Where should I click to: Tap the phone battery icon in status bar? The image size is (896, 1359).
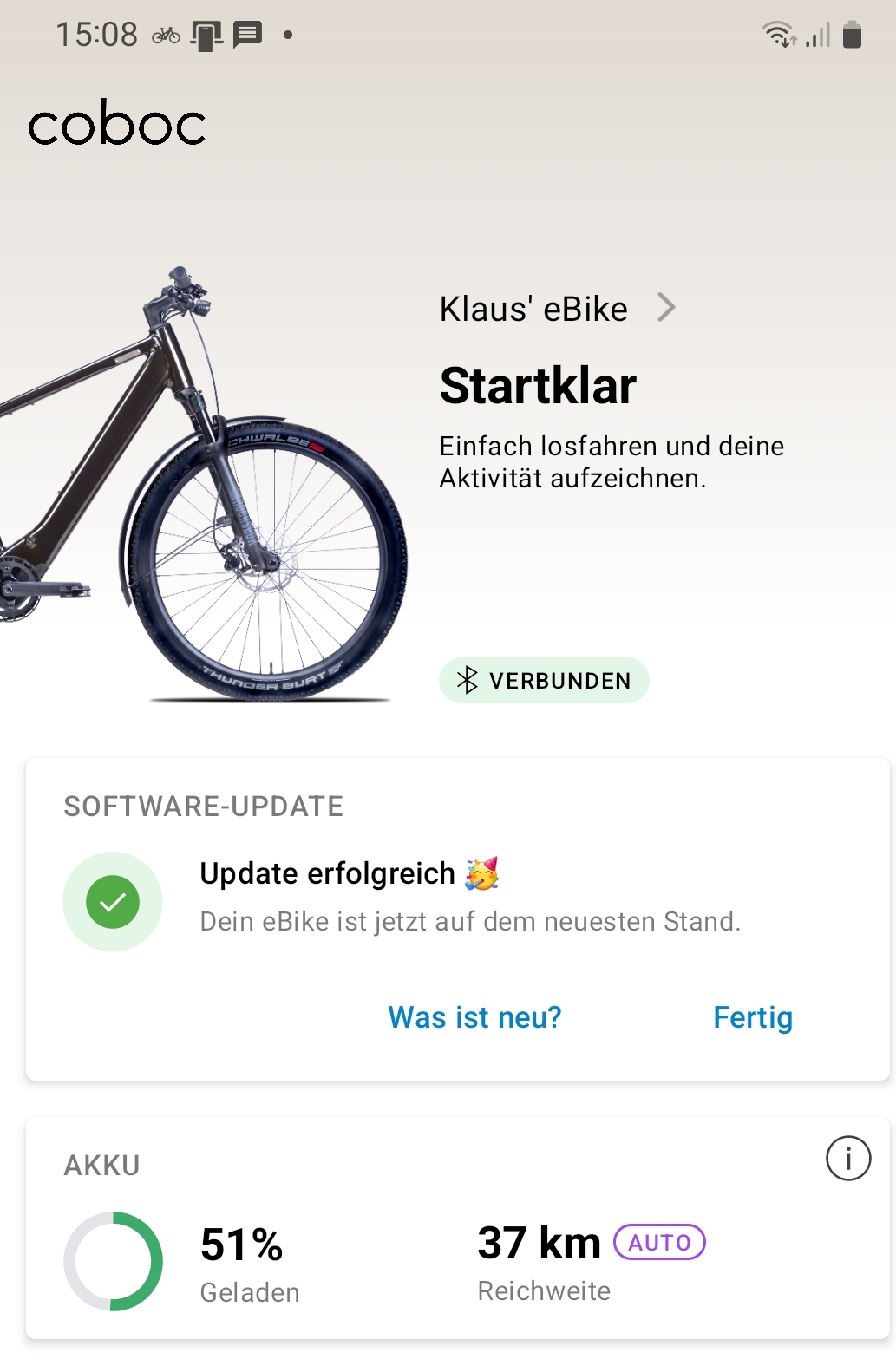coord(853,35)
